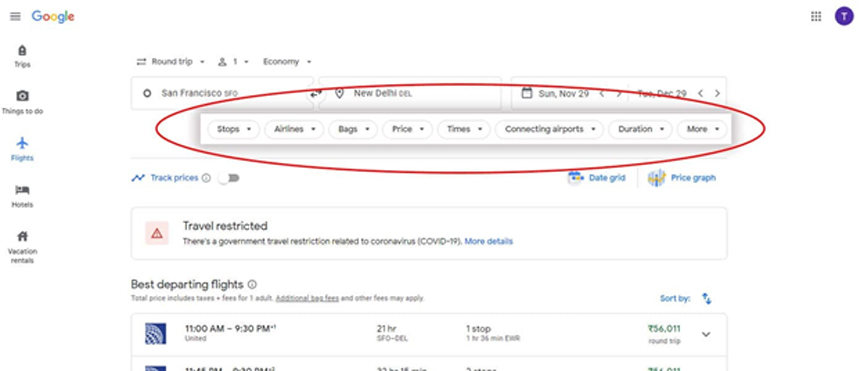Open the Economy class dropdown
The height and width of the screenshot is (371, 864).
click(287, 62)
